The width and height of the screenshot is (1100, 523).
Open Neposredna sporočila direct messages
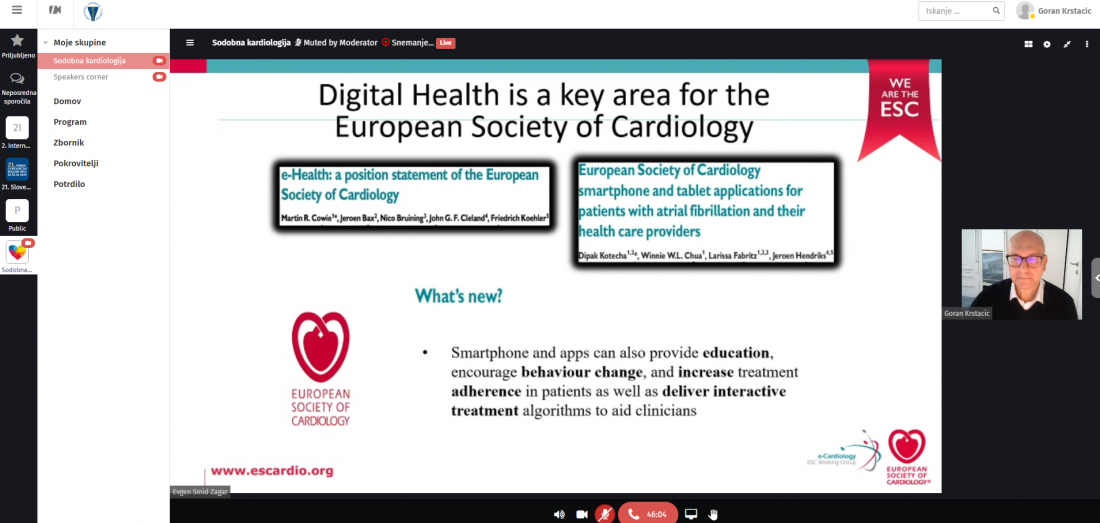[18, 88]
